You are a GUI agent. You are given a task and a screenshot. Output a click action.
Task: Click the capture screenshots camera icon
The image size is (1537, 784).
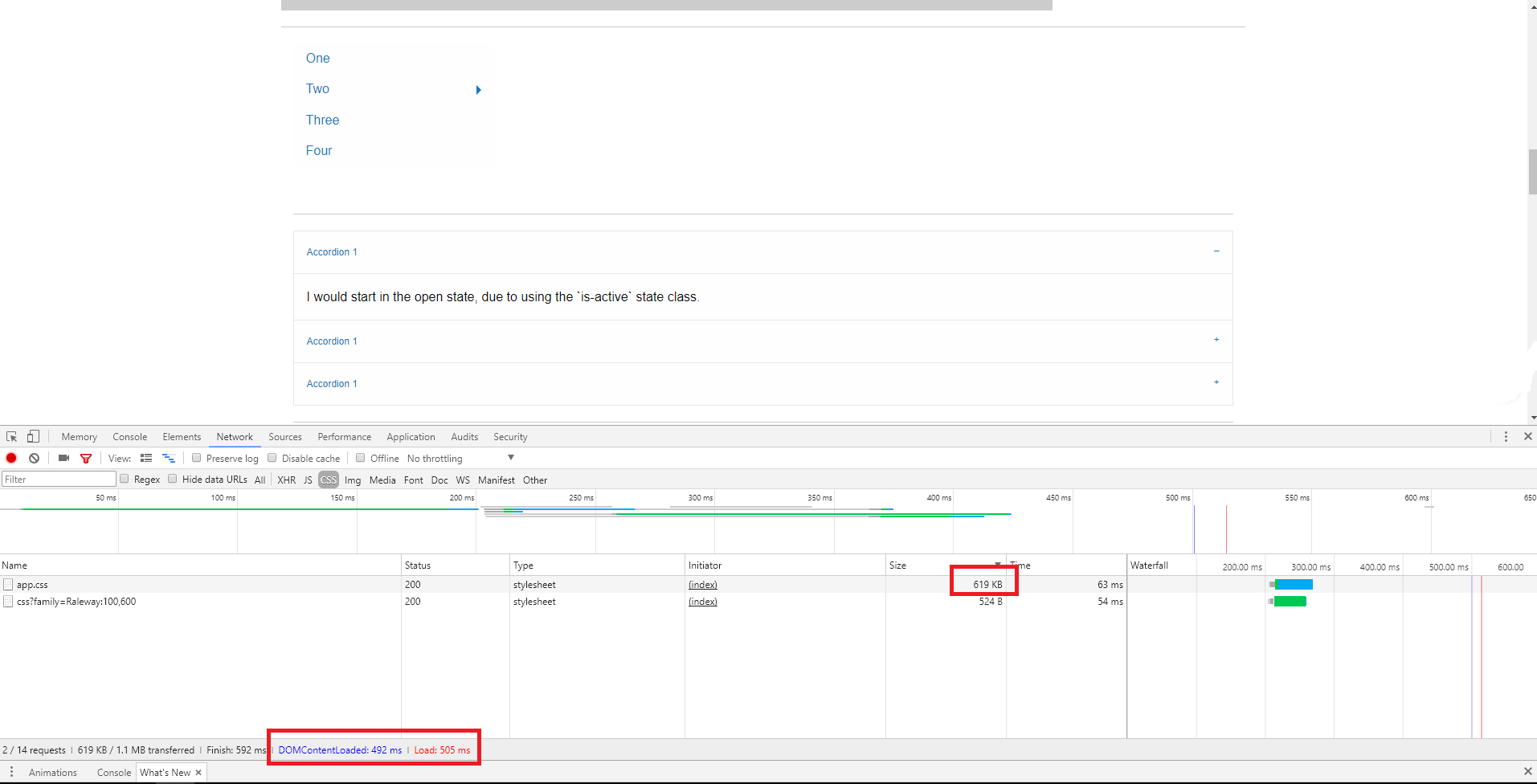pos(63,458)
